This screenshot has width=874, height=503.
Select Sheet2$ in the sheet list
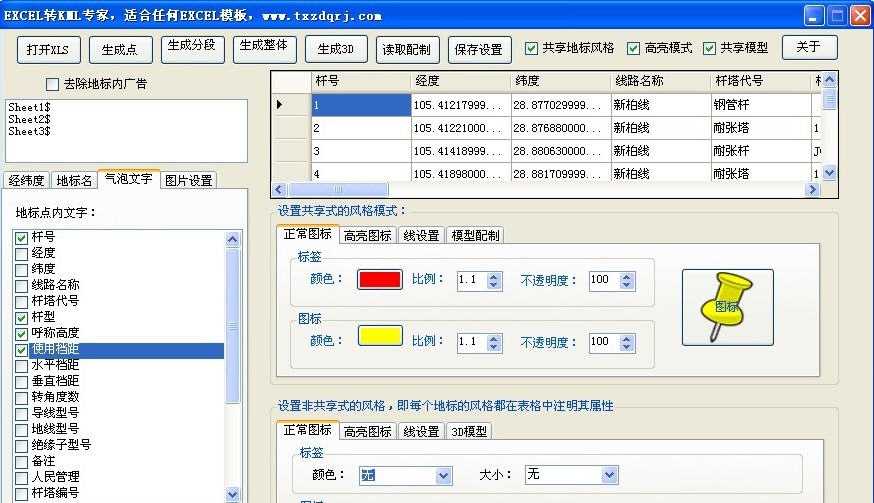30,119
